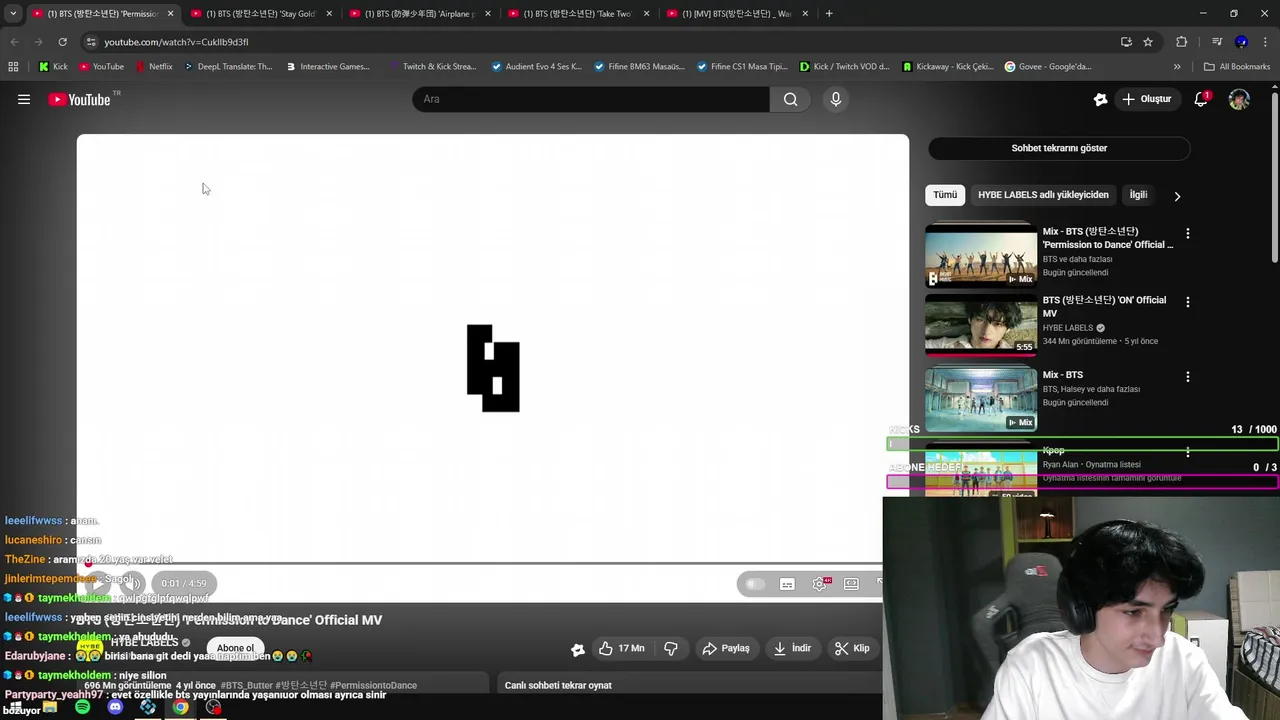Subscribe with the 'Abone ol' button

coord(236,648)
